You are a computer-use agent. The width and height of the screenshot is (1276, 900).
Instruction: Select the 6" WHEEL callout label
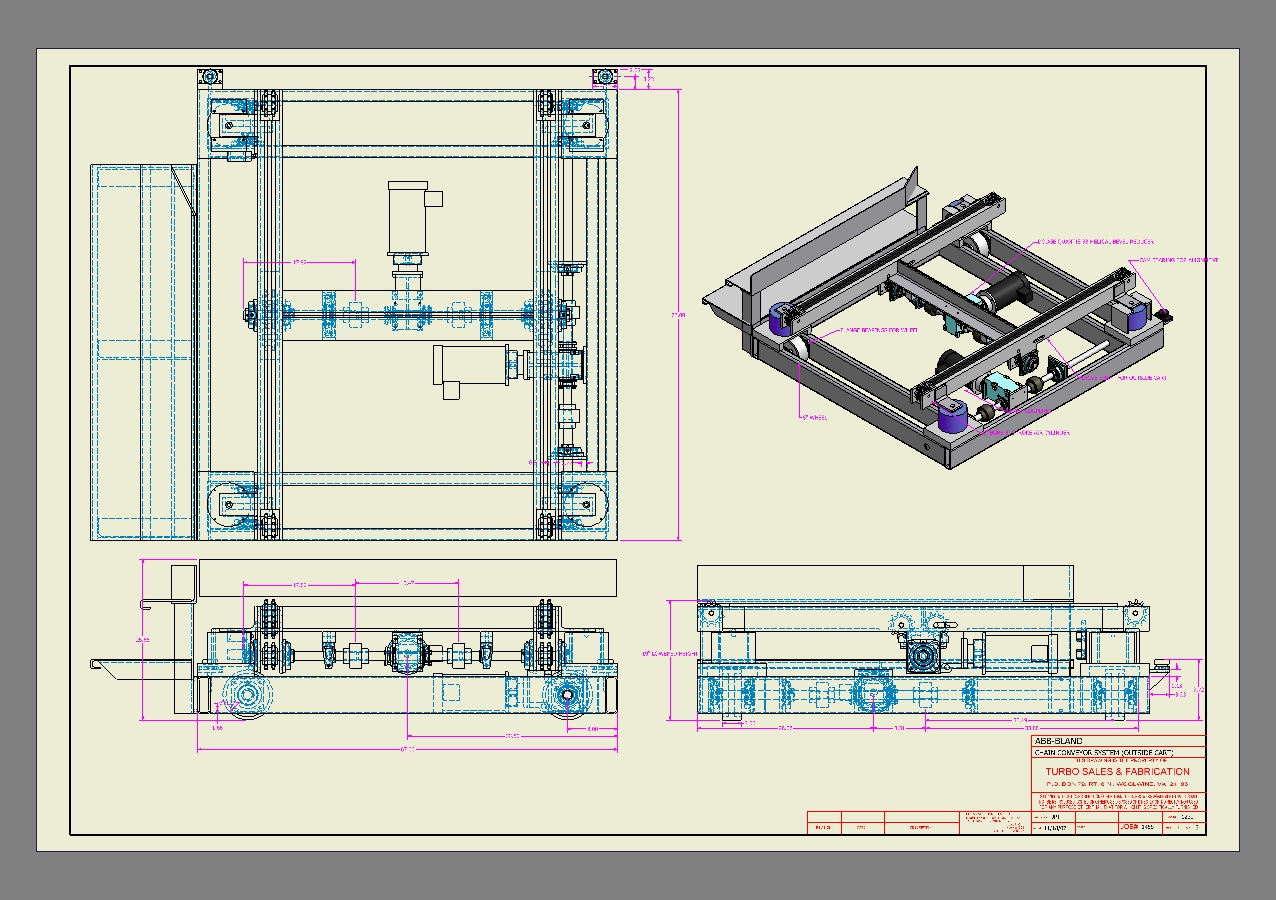pyautogui.click(x=815, y=417)
